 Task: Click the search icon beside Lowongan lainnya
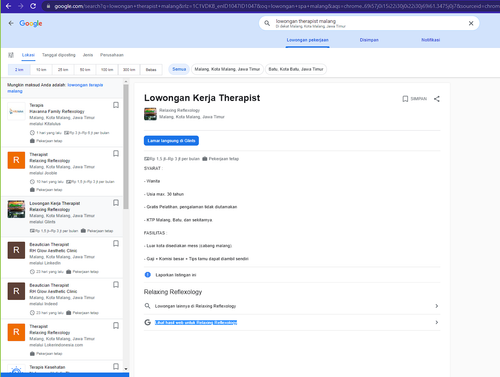pos(147,306)
